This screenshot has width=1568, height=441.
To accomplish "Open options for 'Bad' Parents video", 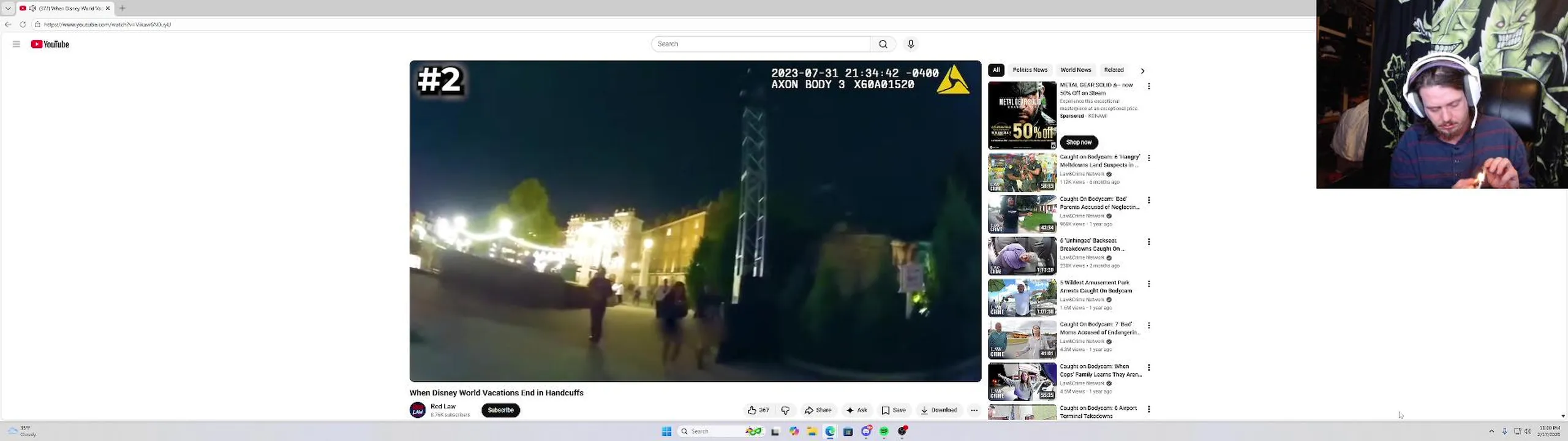I will pyautogui.click(x=1149, y=200).
